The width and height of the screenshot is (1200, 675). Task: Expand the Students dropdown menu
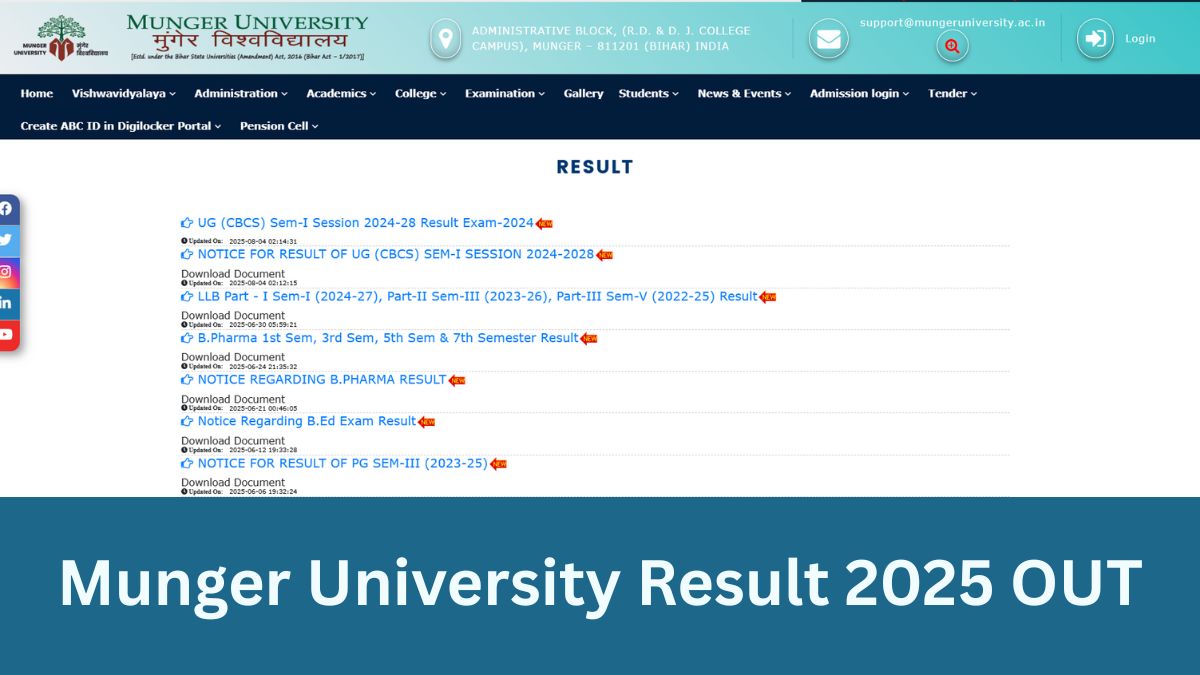click(x=648, y=93)
